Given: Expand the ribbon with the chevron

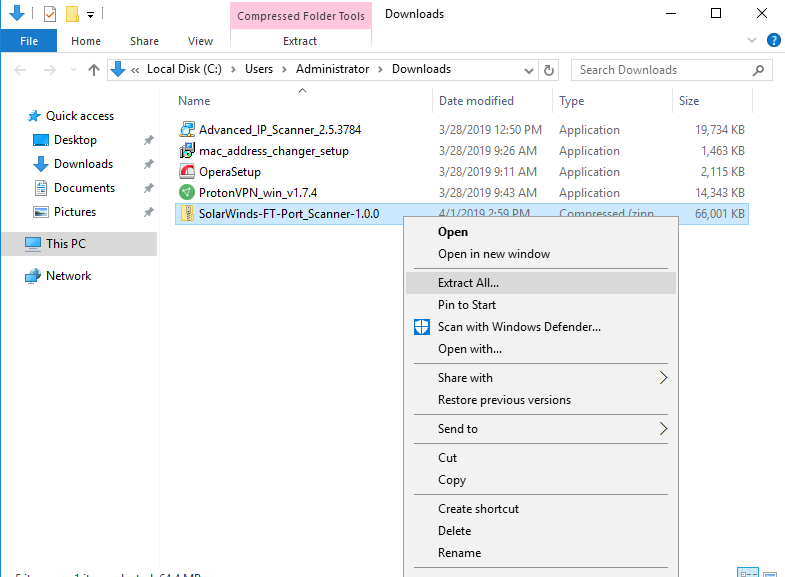Looking at the screenshot, I should [751, 40].
